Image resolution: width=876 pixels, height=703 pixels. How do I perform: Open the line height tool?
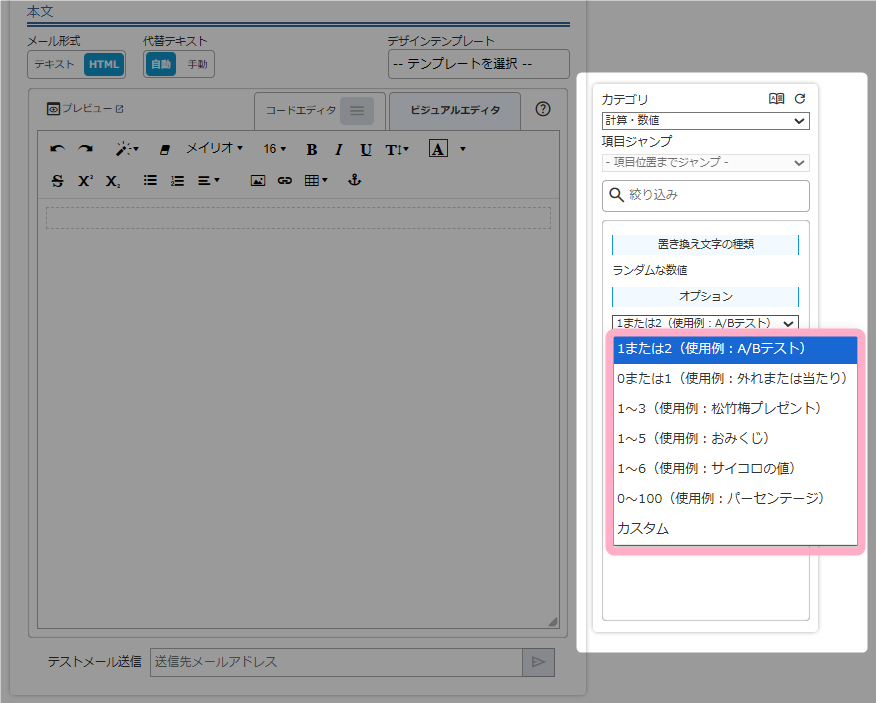397,150
